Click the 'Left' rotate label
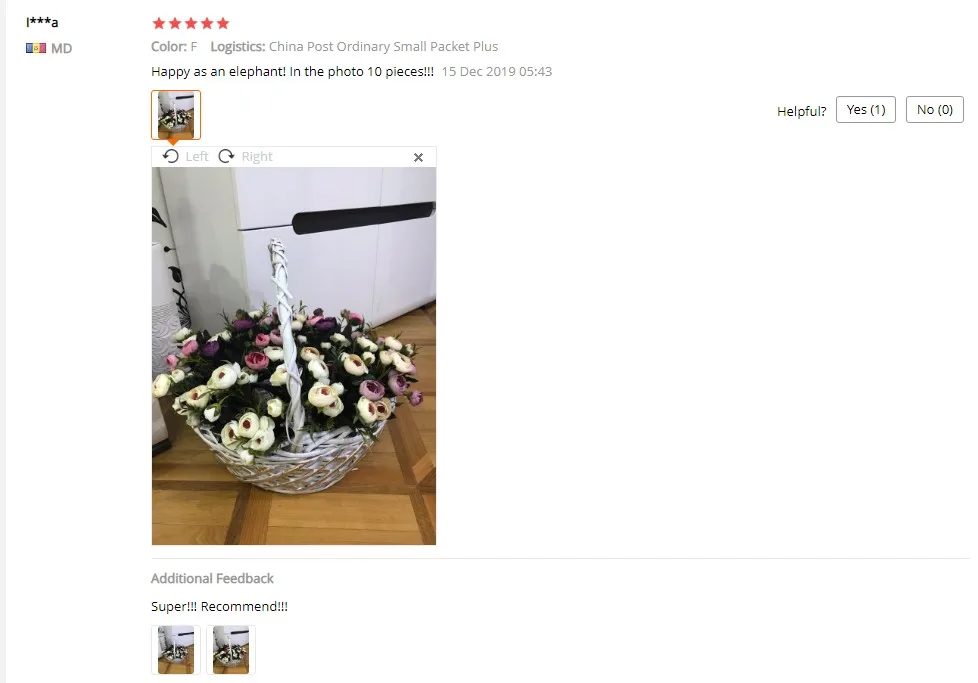The height and width of the screenshot is (683, 978). [197, 157]
